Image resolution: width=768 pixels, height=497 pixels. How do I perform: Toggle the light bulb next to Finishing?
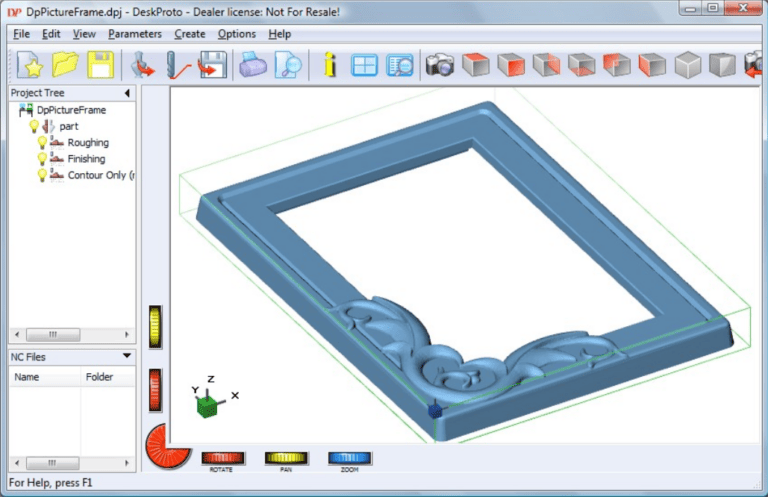pos(42,159)
